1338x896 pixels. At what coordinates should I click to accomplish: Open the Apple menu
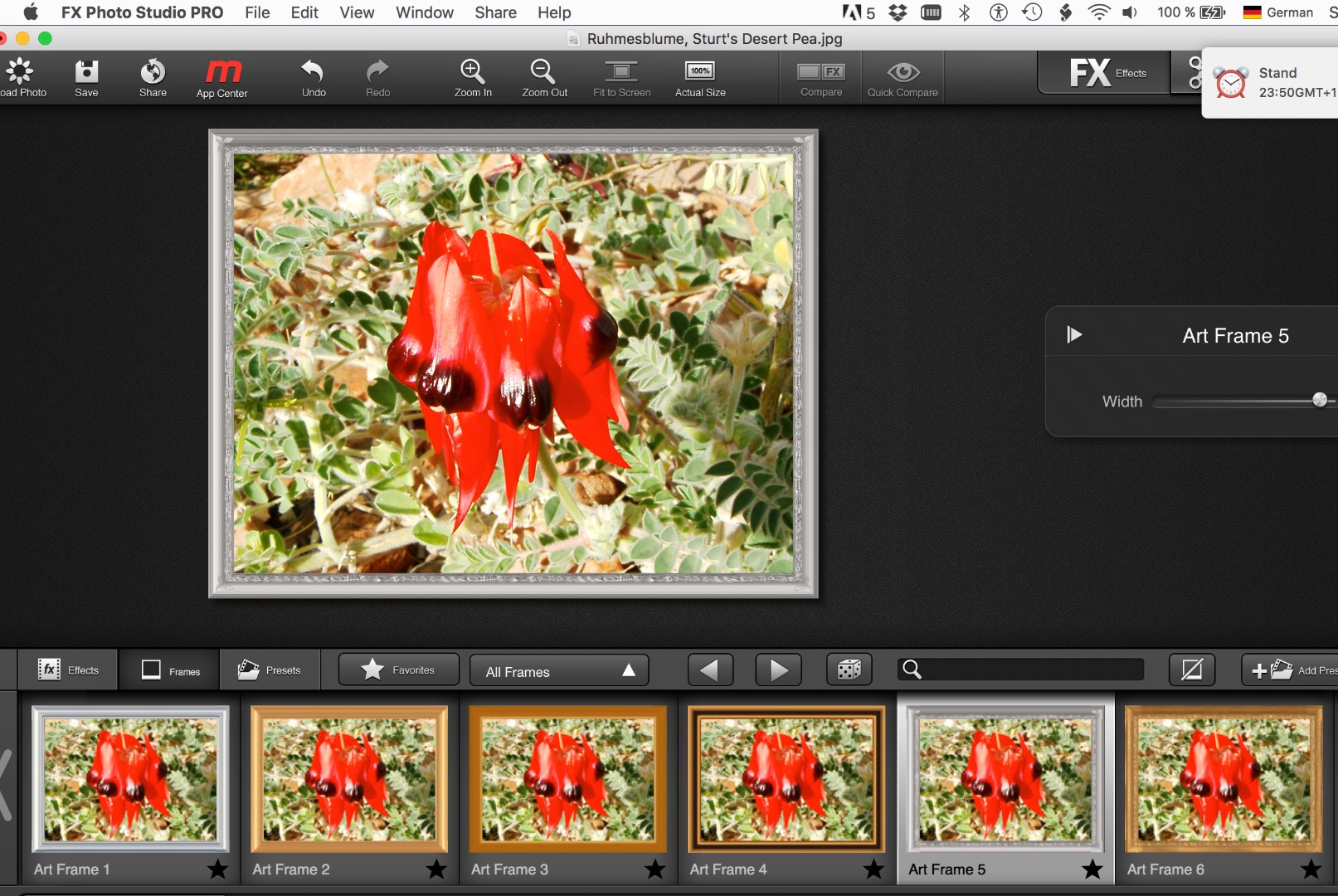[x=31, y=12]
